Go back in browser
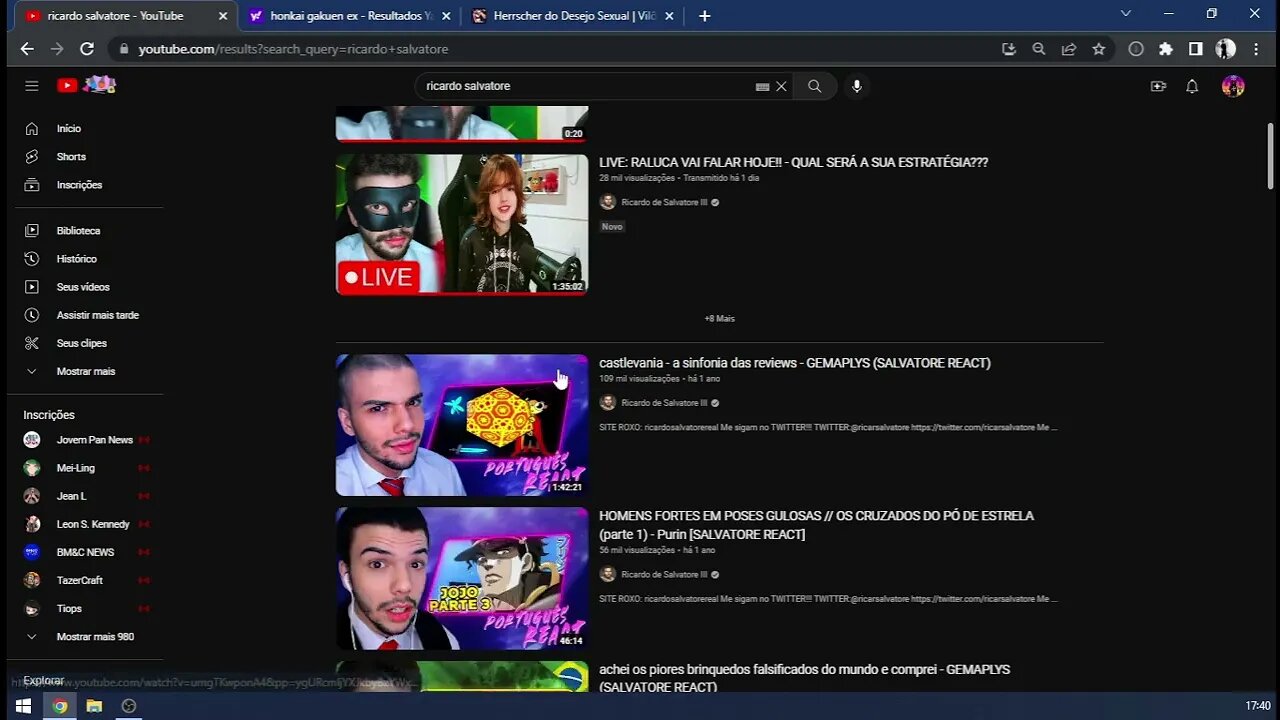Screen dimensions: 1280x720 [x=27, y=49]
